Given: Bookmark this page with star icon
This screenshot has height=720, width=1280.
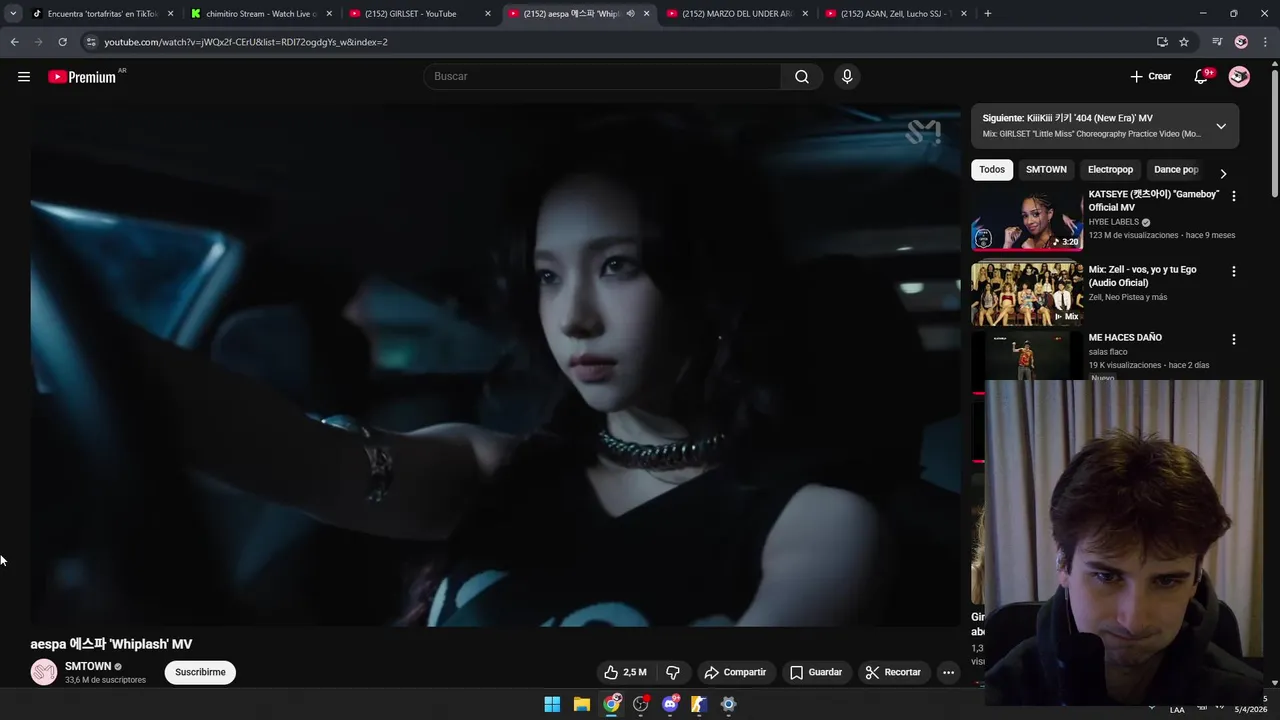Looking at the screenshot, I should (1184, 42).
